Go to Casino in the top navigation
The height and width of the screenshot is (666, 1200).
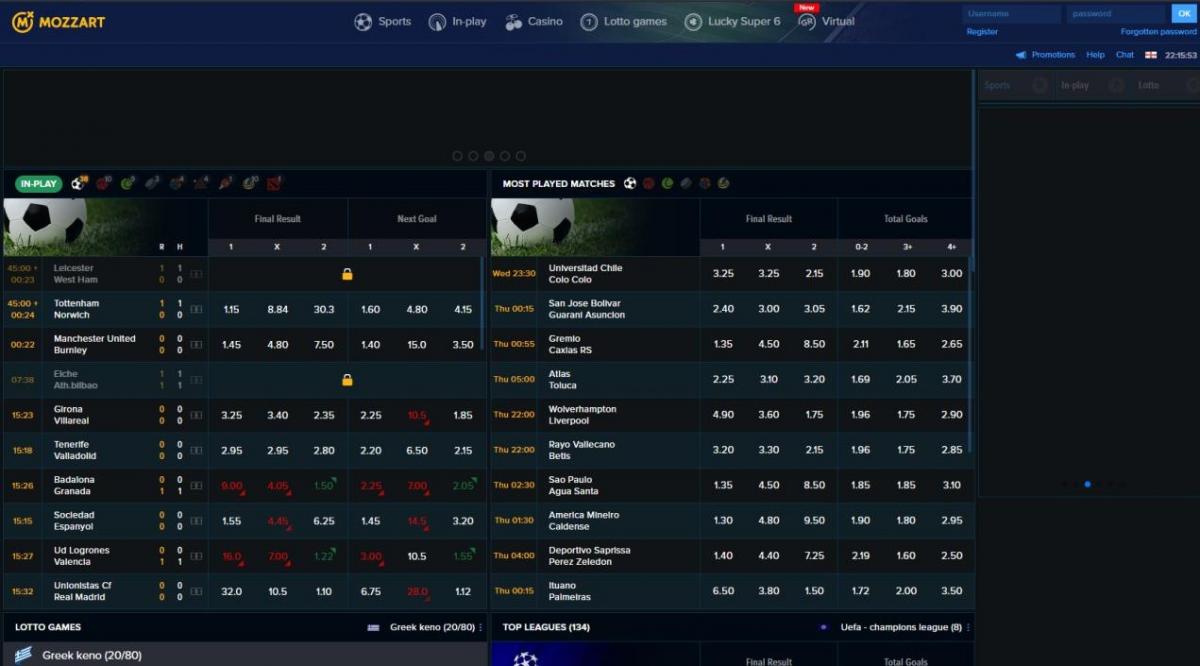tap(534, 21)
